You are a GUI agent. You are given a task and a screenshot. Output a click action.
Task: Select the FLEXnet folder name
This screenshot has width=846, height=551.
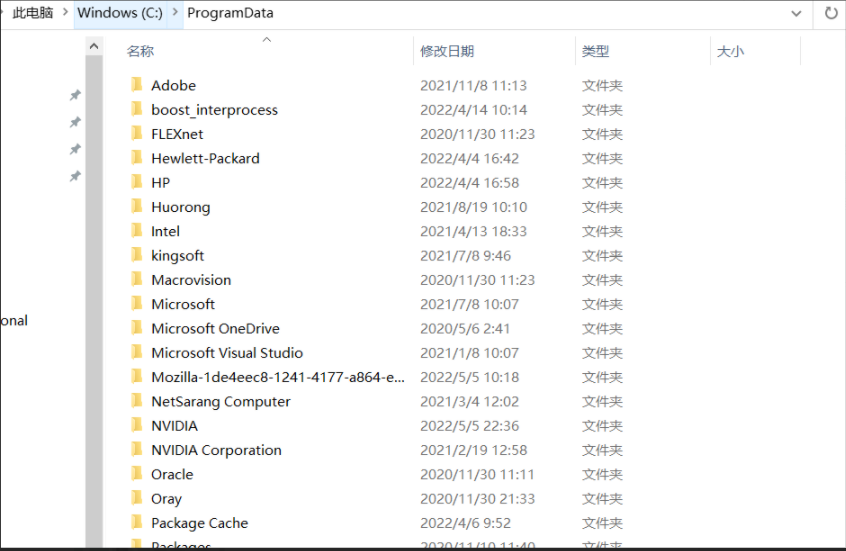click(177, 134)
